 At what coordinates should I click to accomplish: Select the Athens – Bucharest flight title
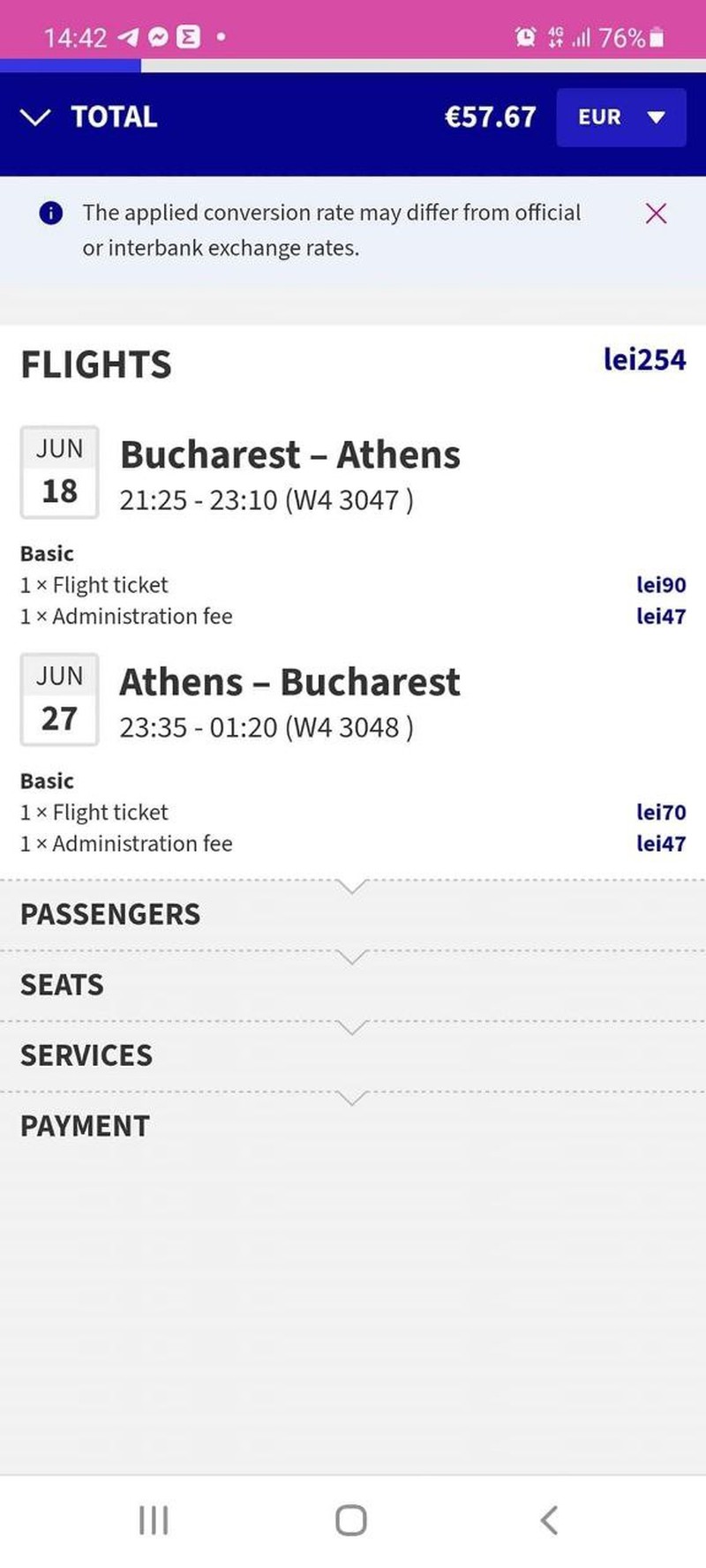coord(290,683)
